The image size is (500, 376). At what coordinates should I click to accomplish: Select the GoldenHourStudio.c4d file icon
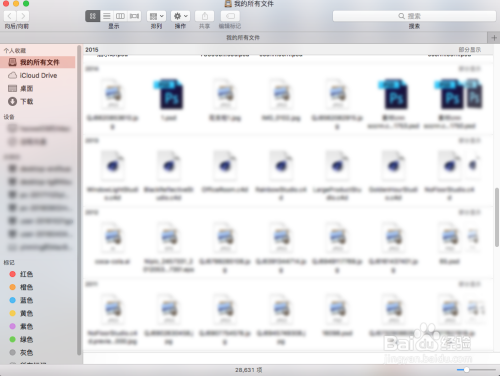393,165
